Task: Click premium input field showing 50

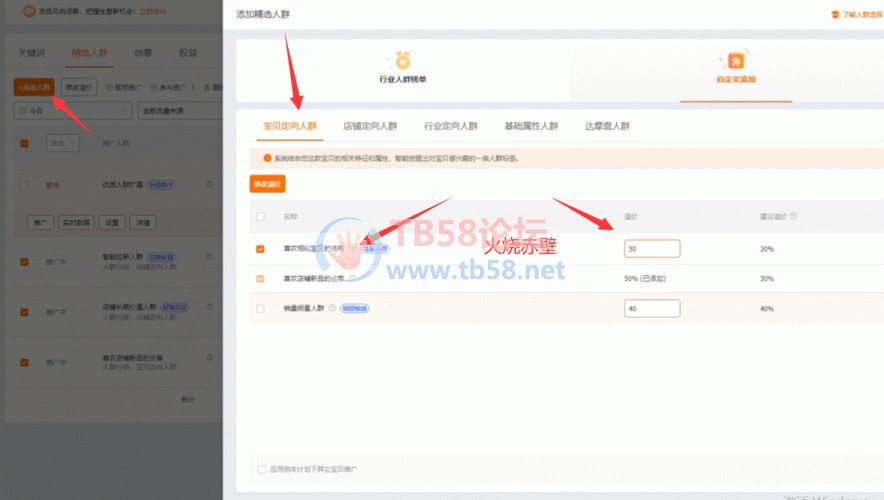Action: [652, 249]
